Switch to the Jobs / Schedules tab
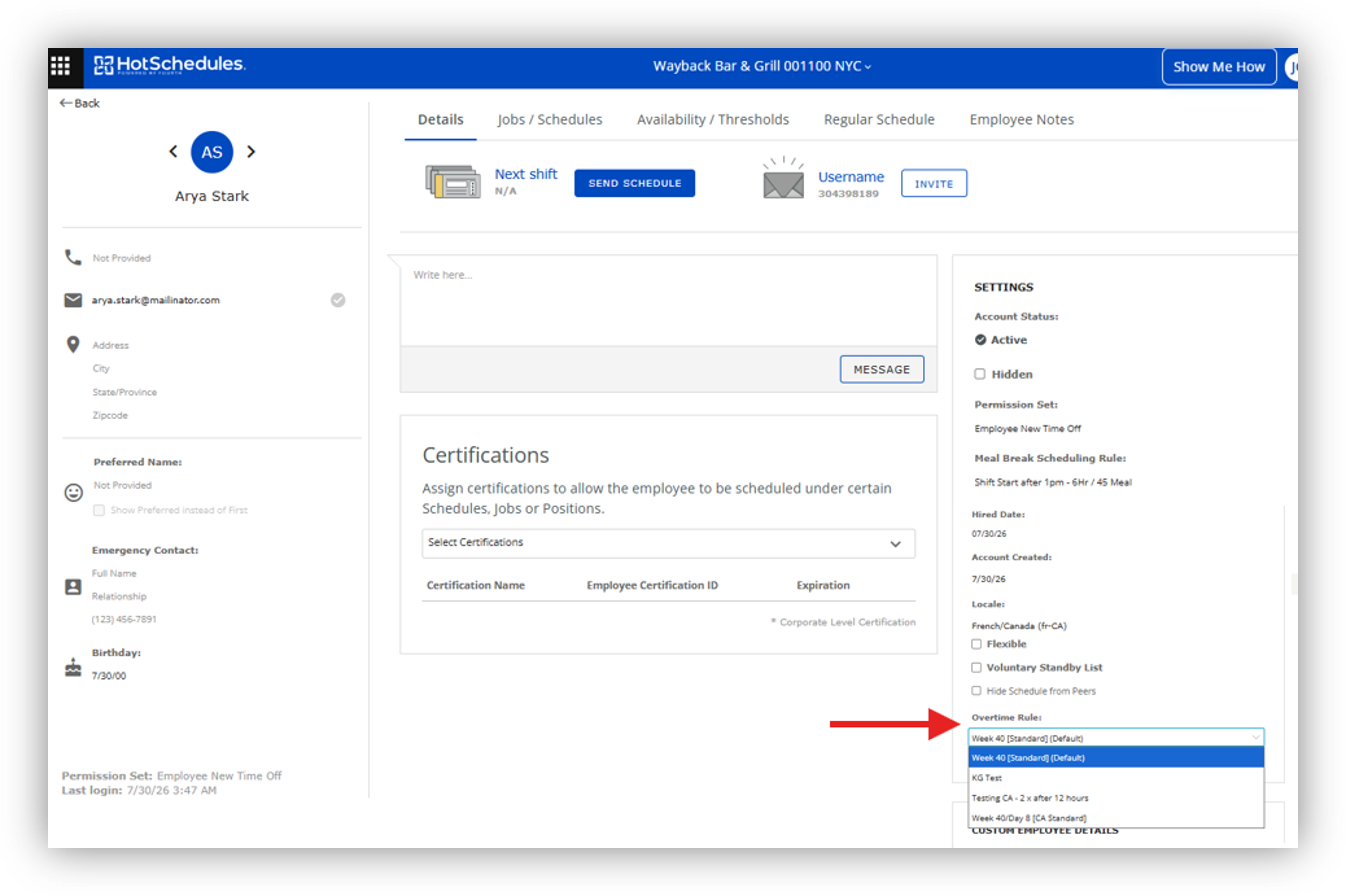1346x896 pixels. click(550, 119)
